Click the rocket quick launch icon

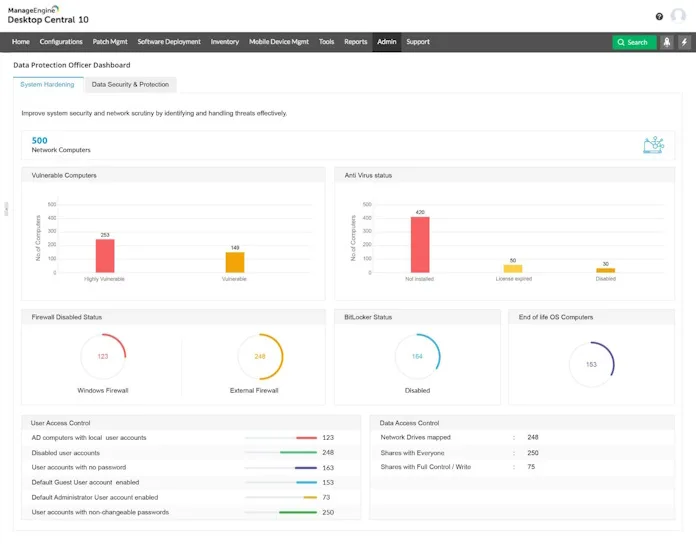[666, 42]
